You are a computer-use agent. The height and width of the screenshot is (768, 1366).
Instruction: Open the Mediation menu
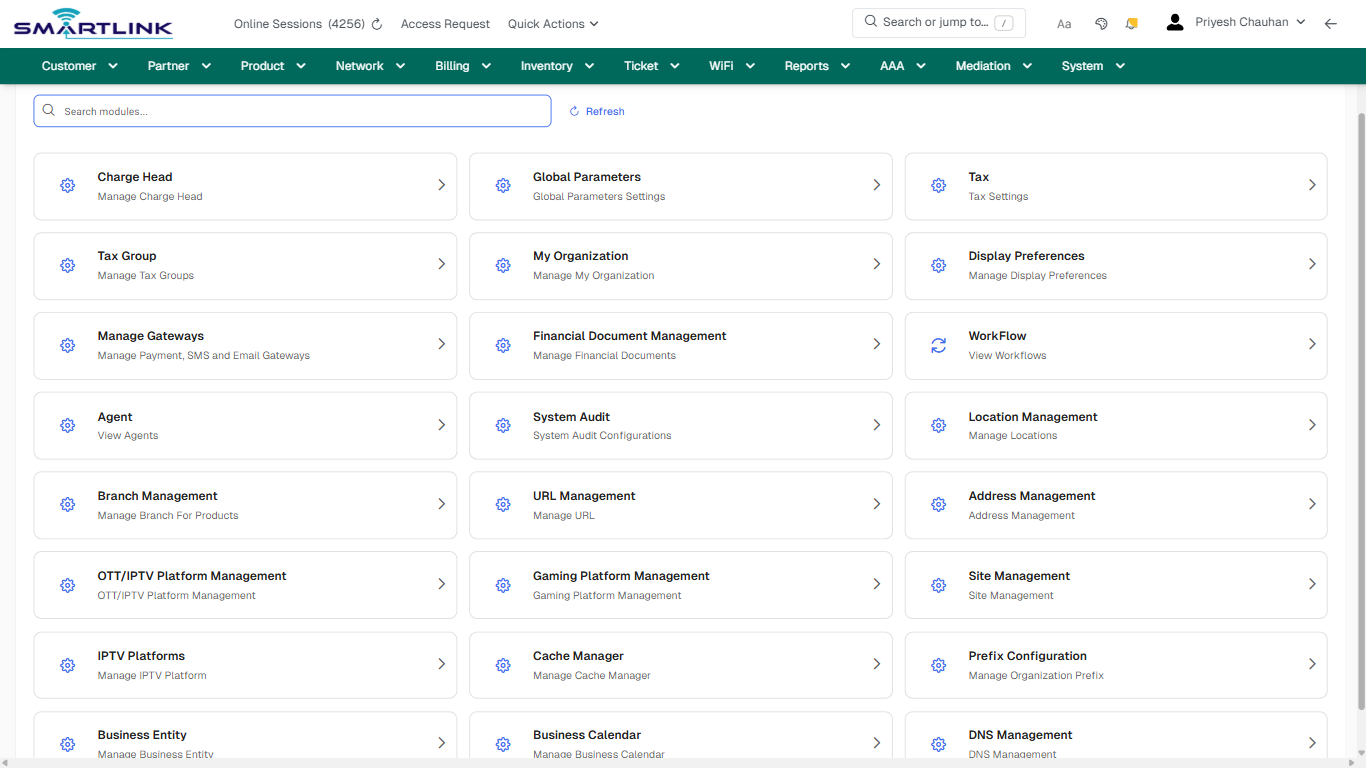[993, 65]
